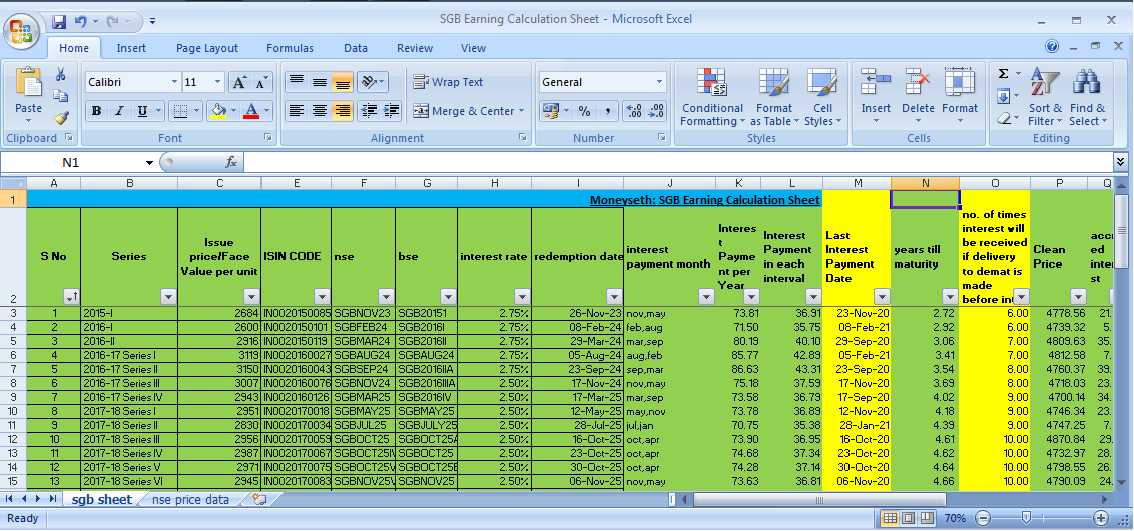Switch to Page Layout view in status bar
1134x531 pixels.
pos(908,518)
